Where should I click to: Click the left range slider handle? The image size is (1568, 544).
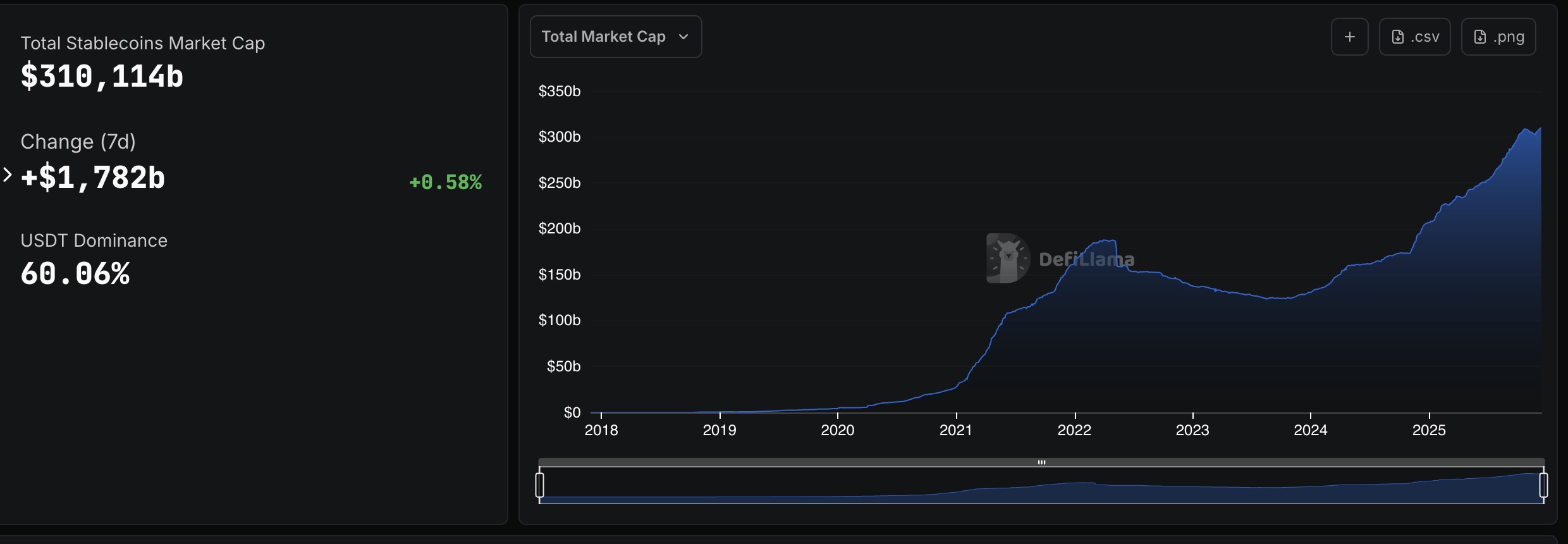pyautogui.click(x=539, y=485)
